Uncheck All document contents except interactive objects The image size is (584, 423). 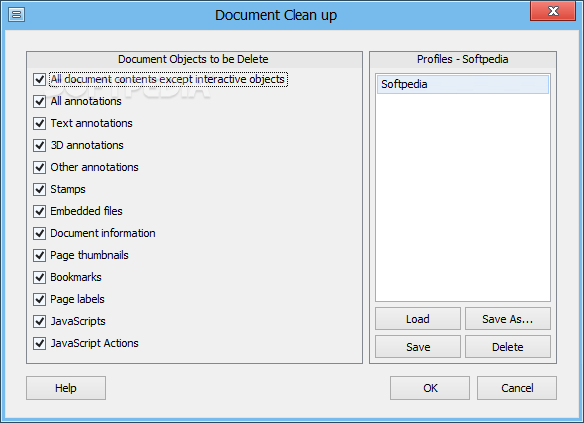coord(39,79)
